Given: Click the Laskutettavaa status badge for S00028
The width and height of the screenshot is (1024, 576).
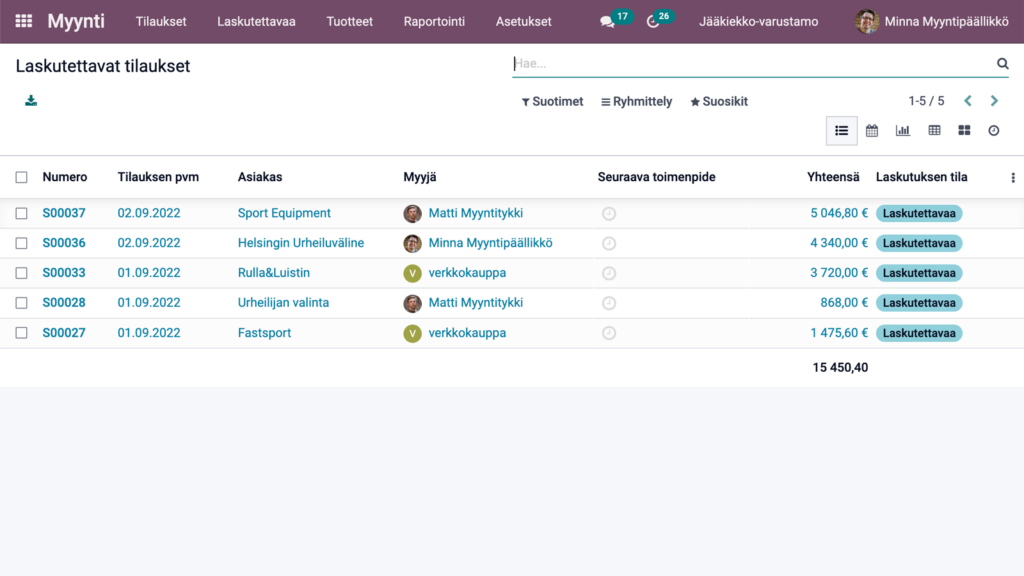Looking at the screenshot, I should [x=919, y=303].
